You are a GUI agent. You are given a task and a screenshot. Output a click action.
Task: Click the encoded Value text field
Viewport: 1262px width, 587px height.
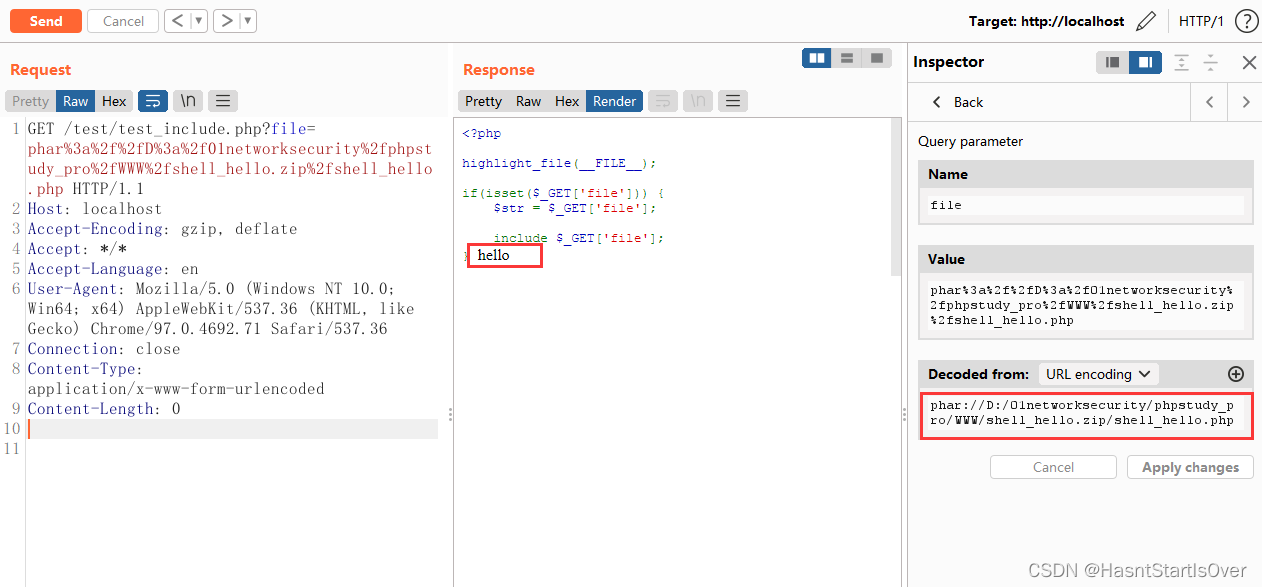tap(1085, 305)
